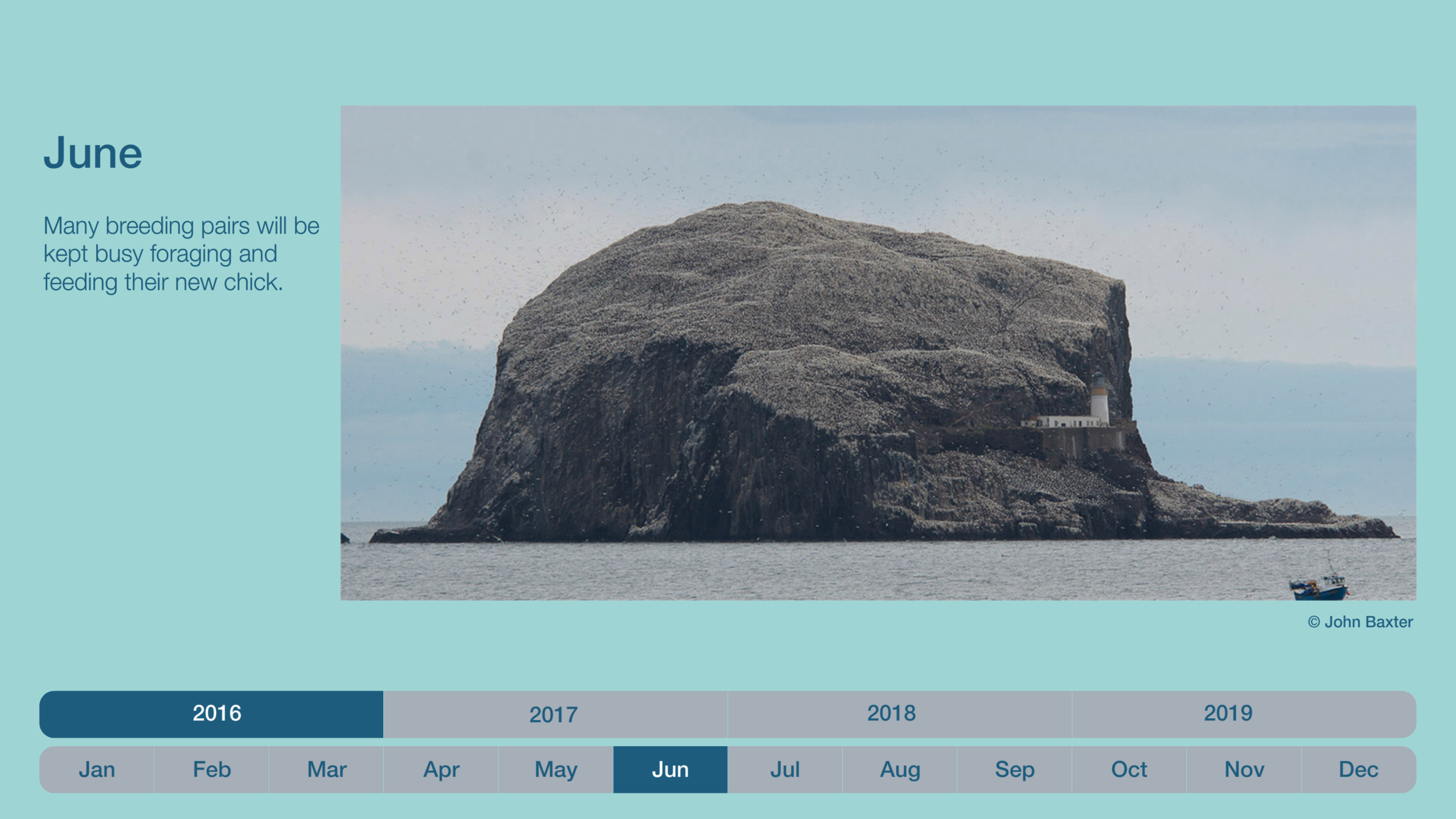Jump to Dec month
This screenshot has width=1456, height=819.
click(x=1358, y=769)
